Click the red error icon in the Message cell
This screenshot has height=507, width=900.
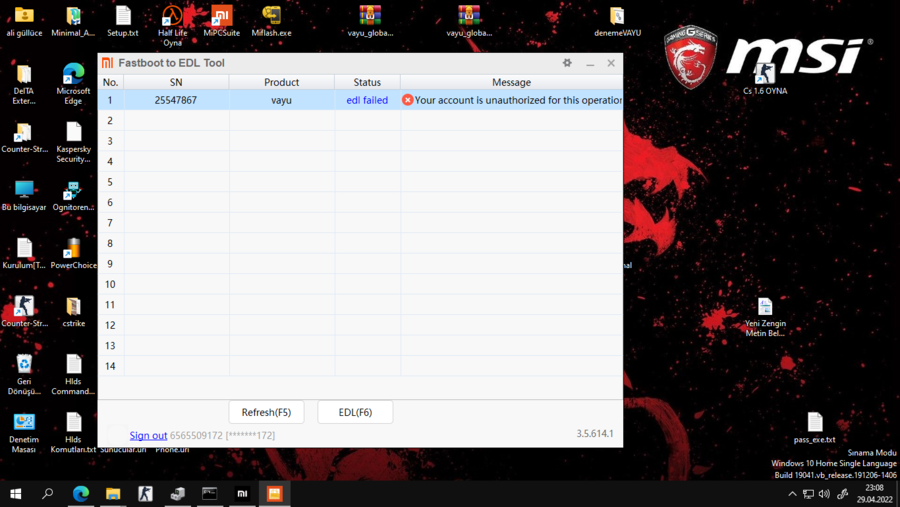tap(408, 100)
